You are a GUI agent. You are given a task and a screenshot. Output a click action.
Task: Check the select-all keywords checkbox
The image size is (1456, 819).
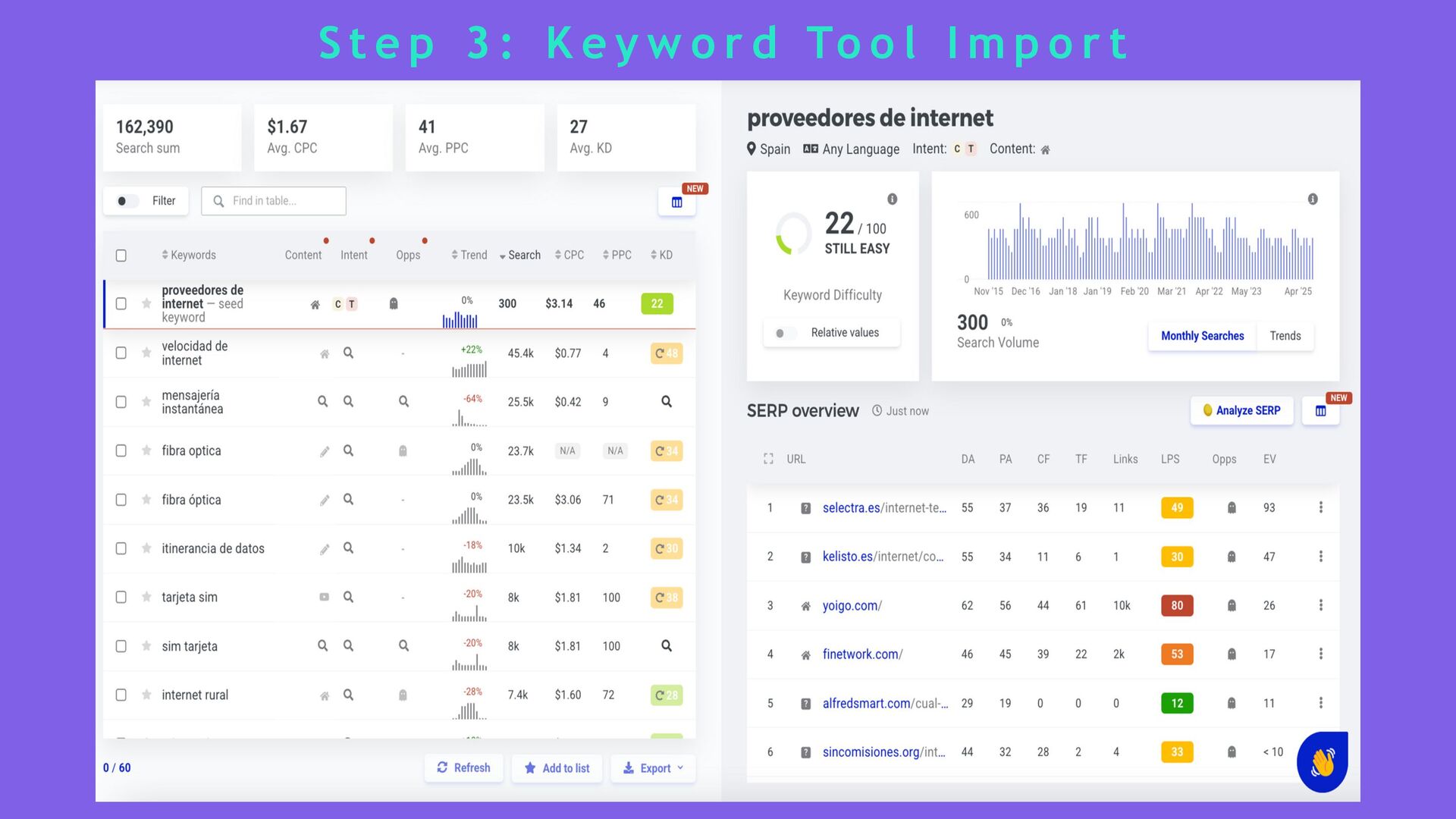[x=121, y=256]
